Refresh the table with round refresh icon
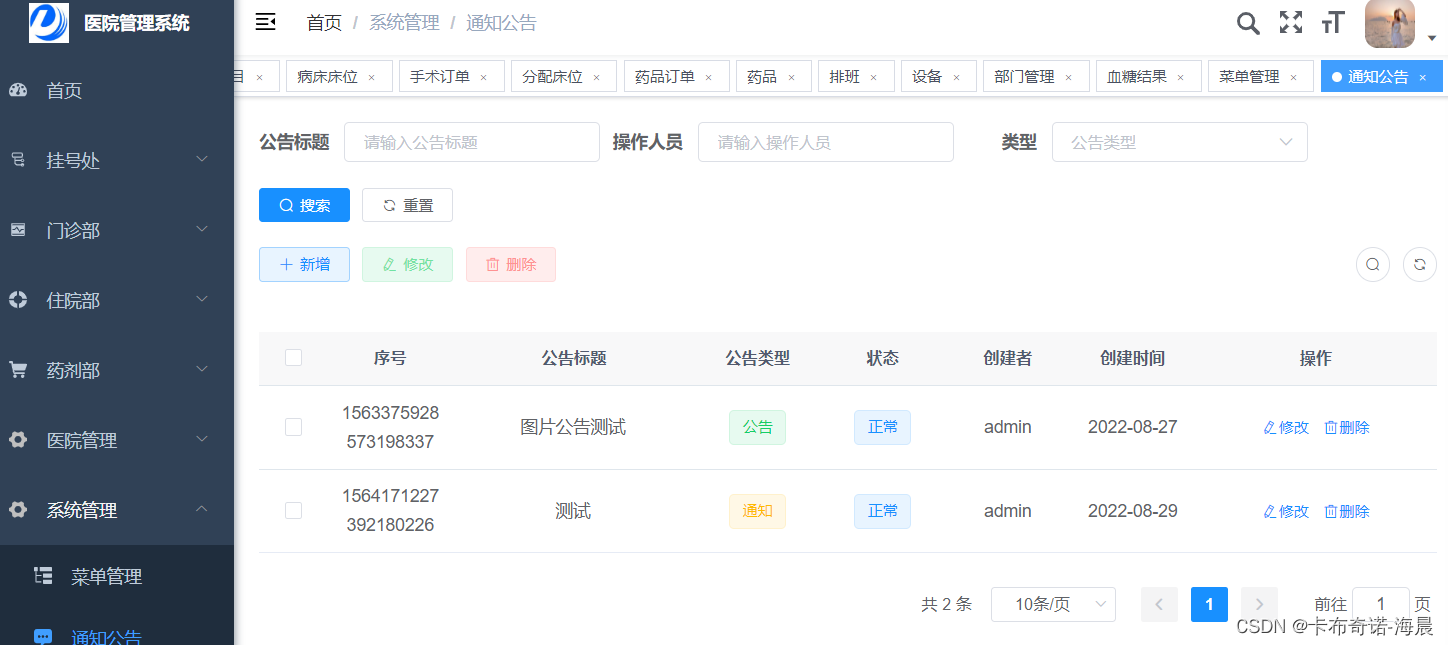The image size is (1448, 645). coord(1420,265)
